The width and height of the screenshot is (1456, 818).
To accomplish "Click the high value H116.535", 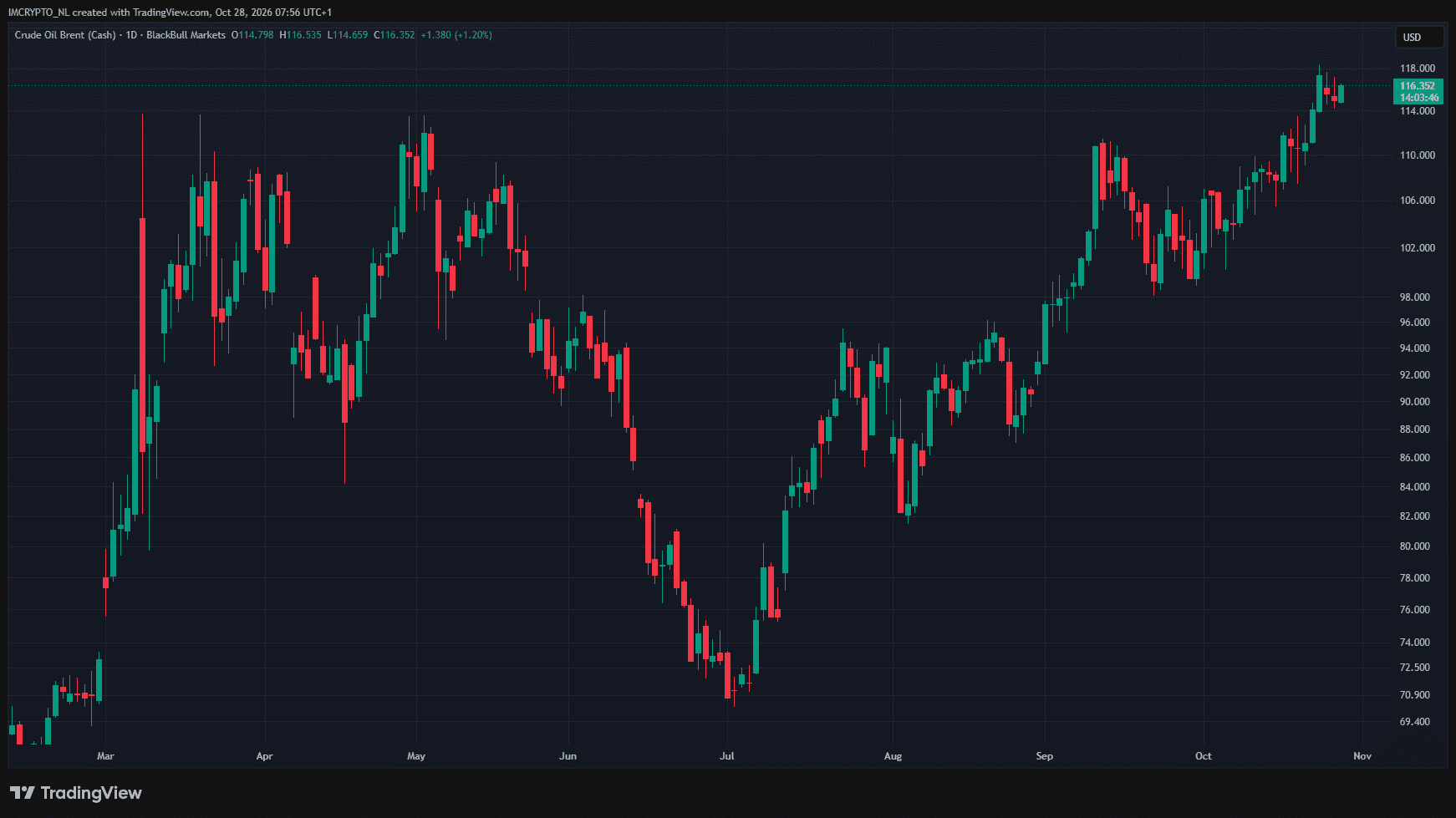I will 300,35.
